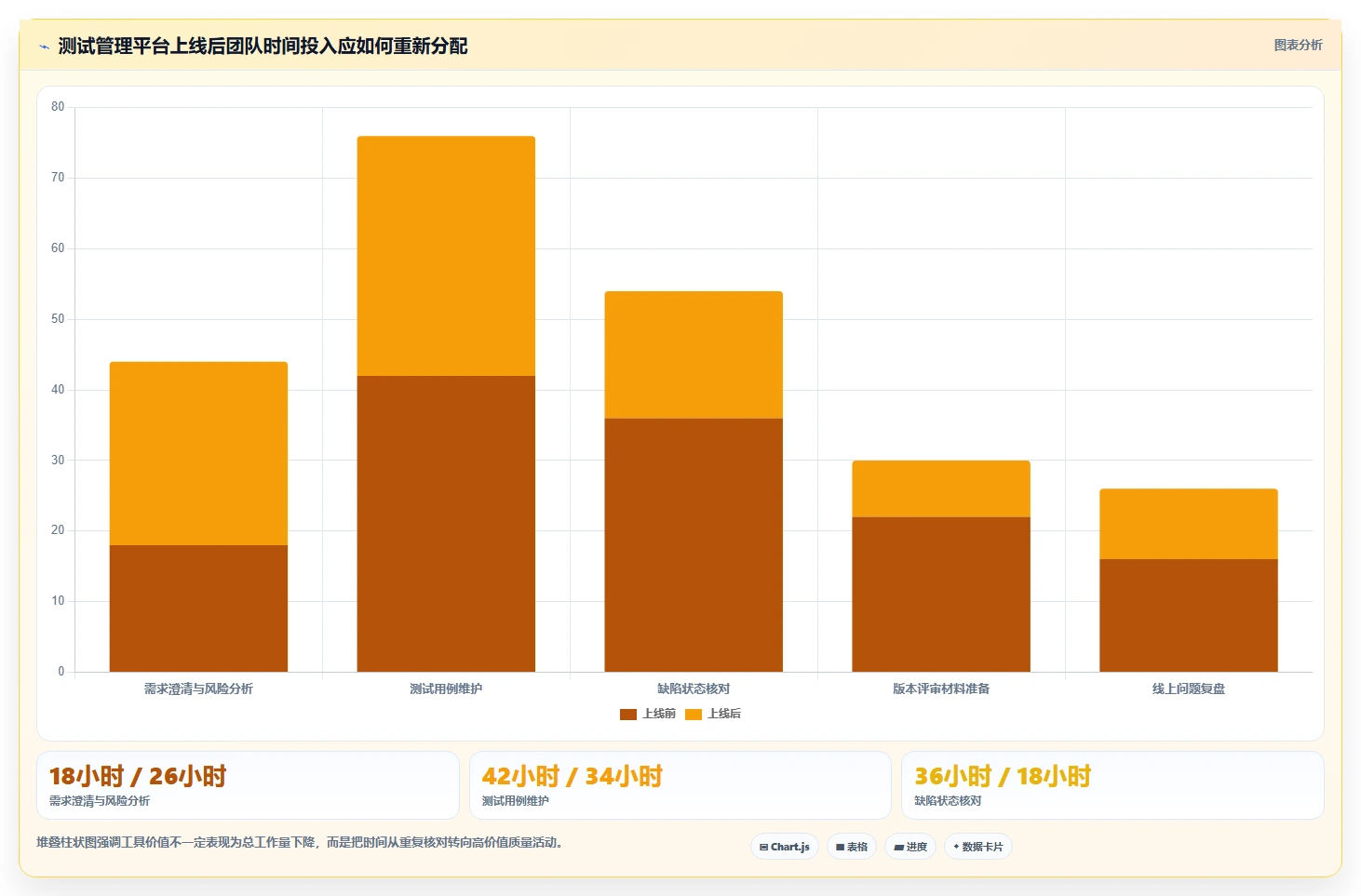Click the orange 上线后 segment of the 线上问题复盘 bar

[x=1189, y=524]
